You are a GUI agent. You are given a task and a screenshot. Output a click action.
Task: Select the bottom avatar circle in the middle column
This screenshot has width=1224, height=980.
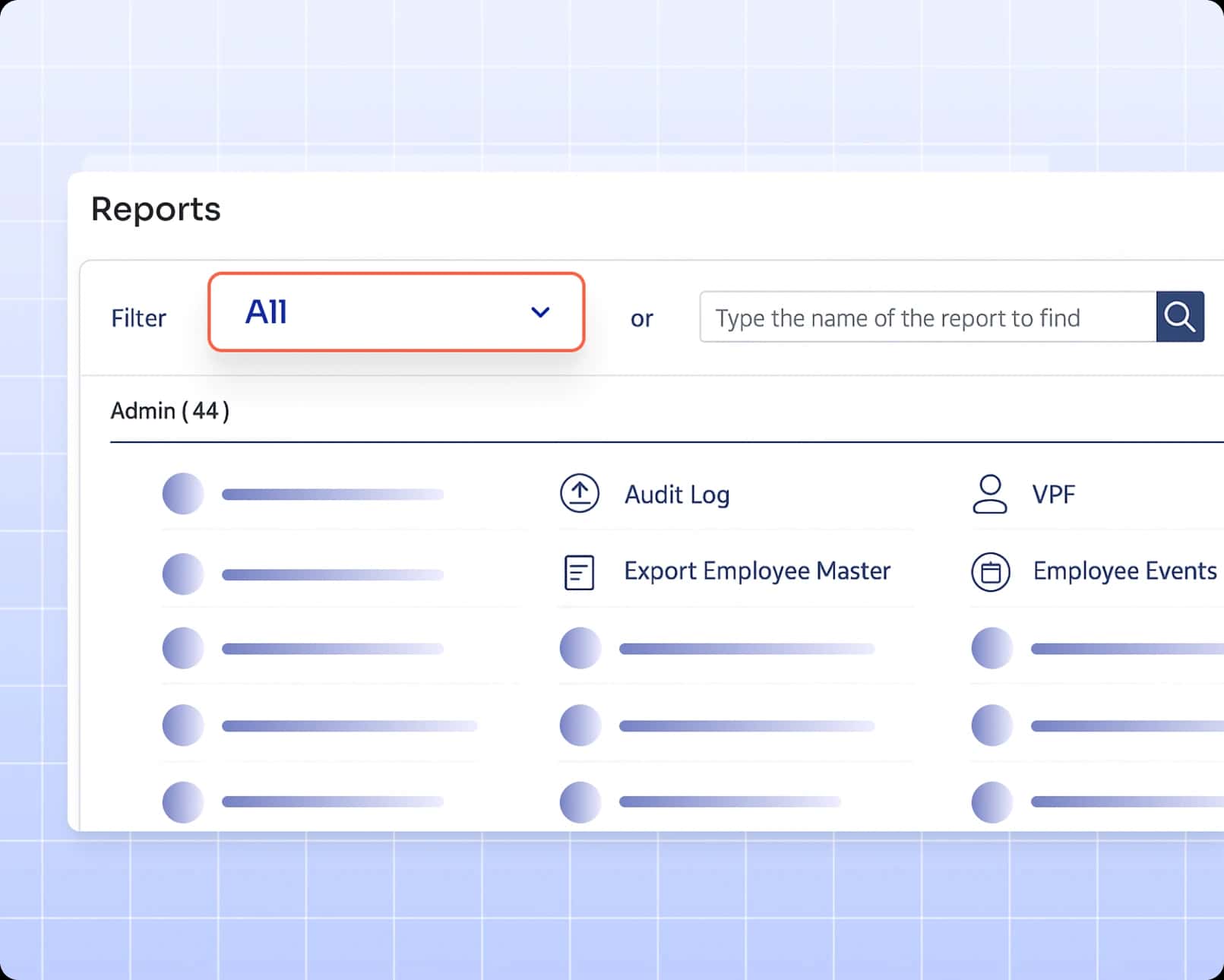[580, 801]
